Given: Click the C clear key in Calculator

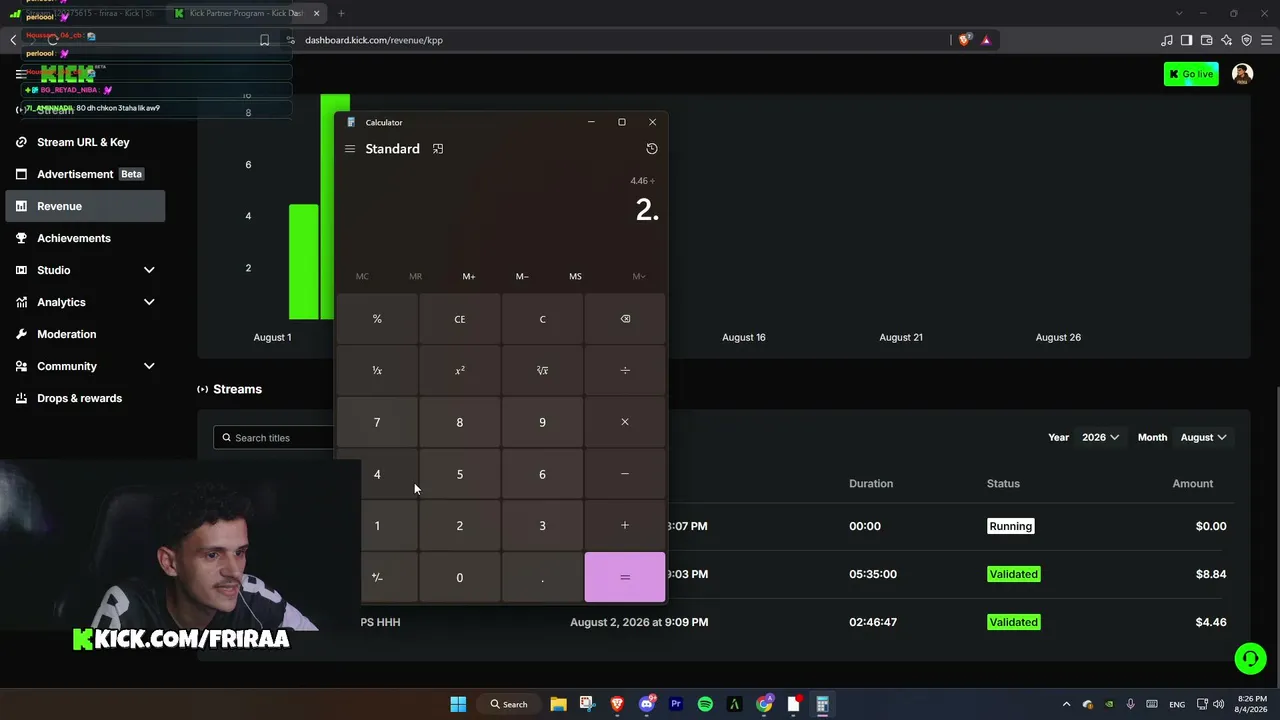Looking at the screenshot, I should tap(542, 319).
